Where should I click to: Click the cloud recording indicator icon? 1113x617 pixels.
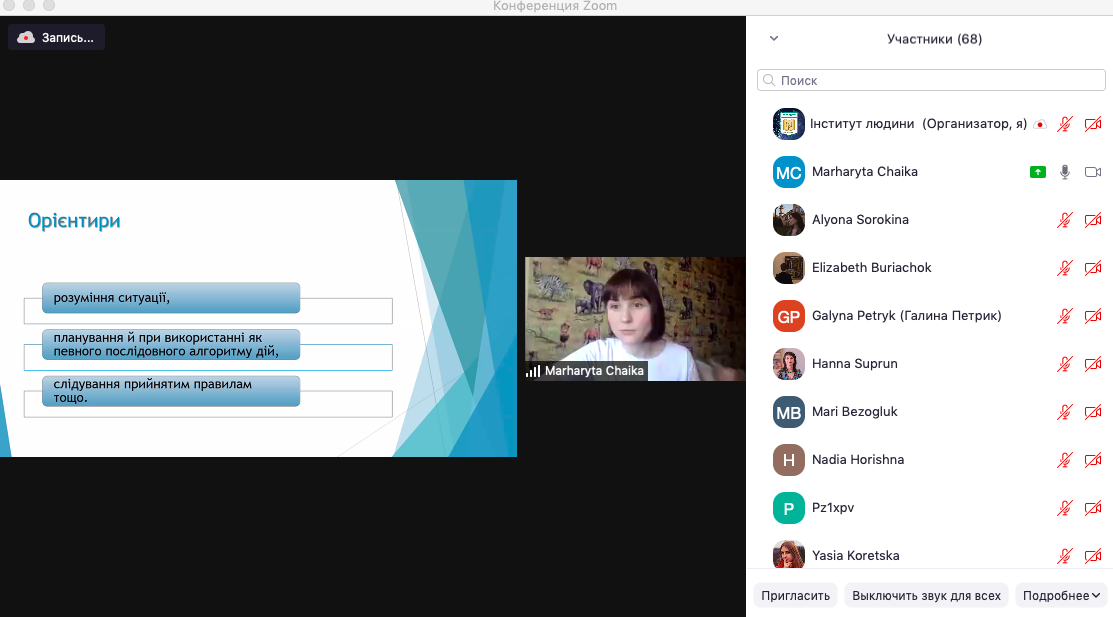(x=26, y=37)
